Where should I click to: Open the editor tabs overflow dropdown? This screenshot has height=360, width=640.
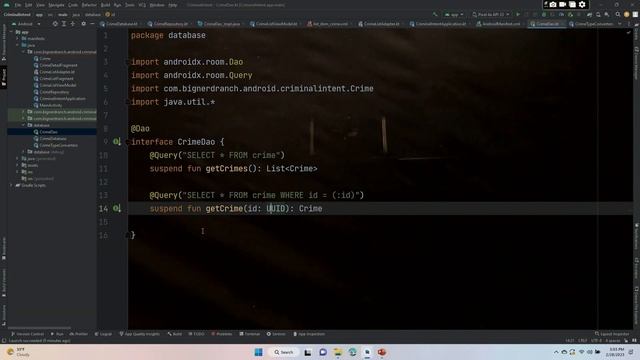(620, 24)
